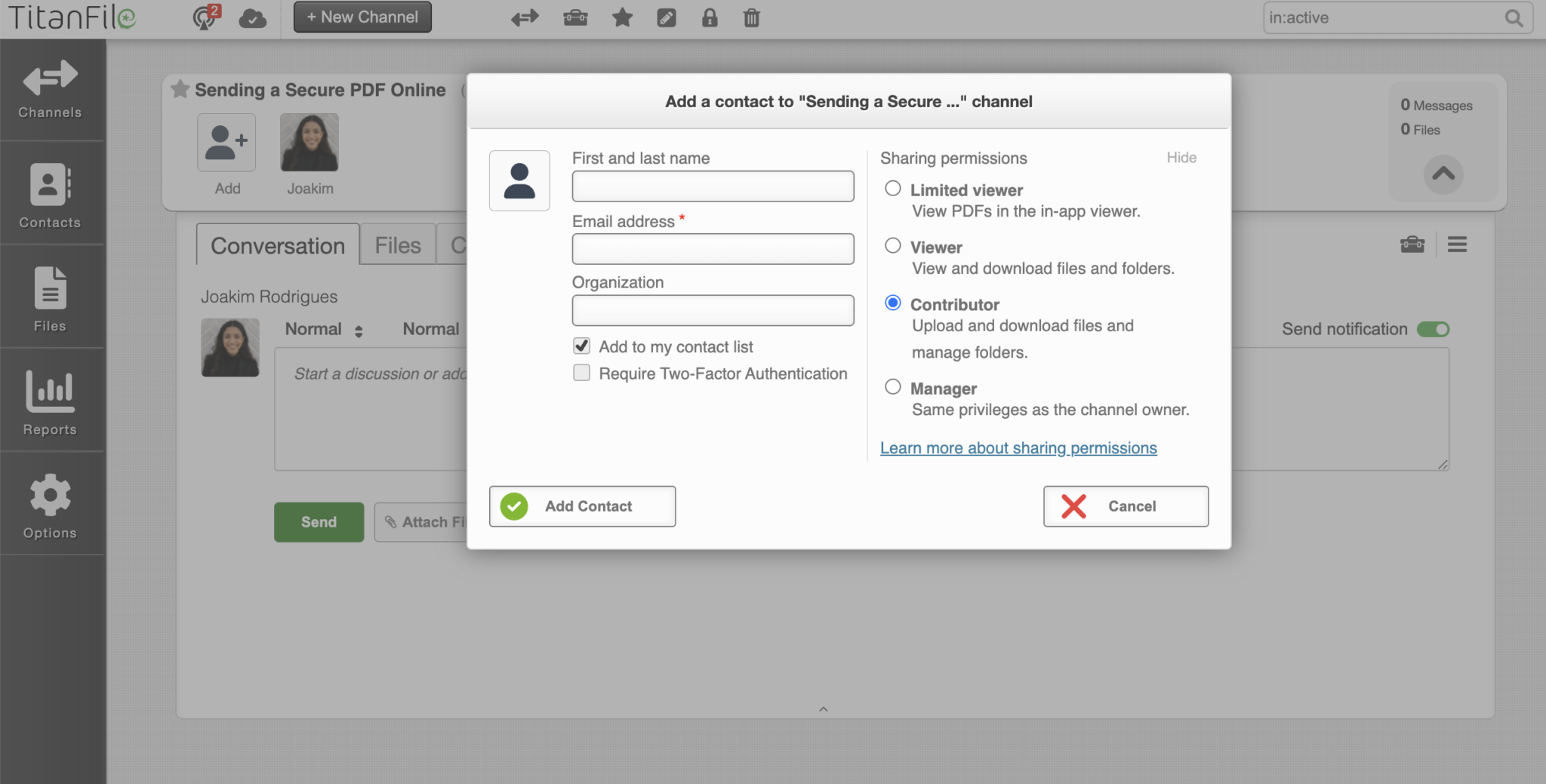Select the Contributor sharing permission
The height and width of the screenshot is (784, 1546).
click(892, 303)
